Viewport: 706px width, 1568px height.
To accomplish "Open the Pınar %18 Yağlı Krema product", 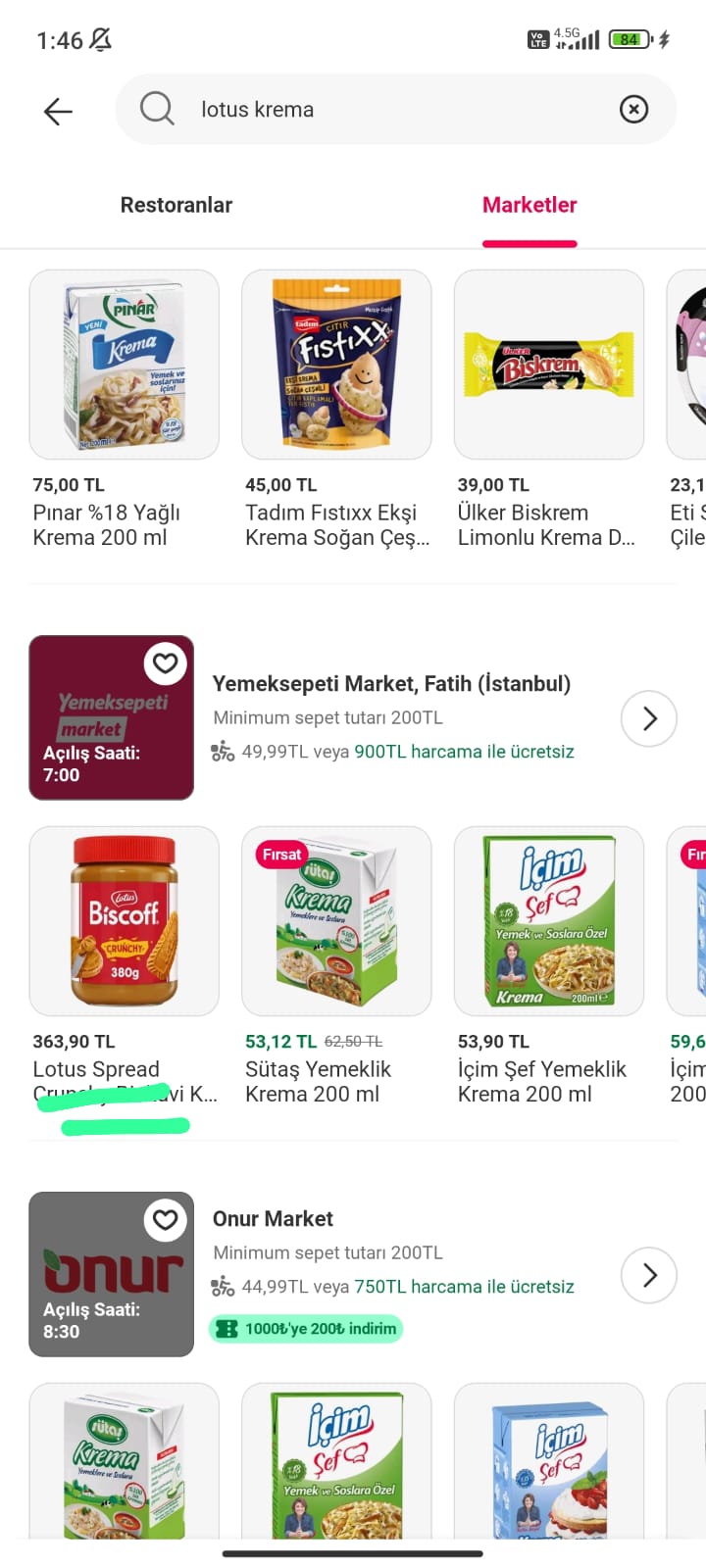I will pyautogui.click(x=124, y=365).
